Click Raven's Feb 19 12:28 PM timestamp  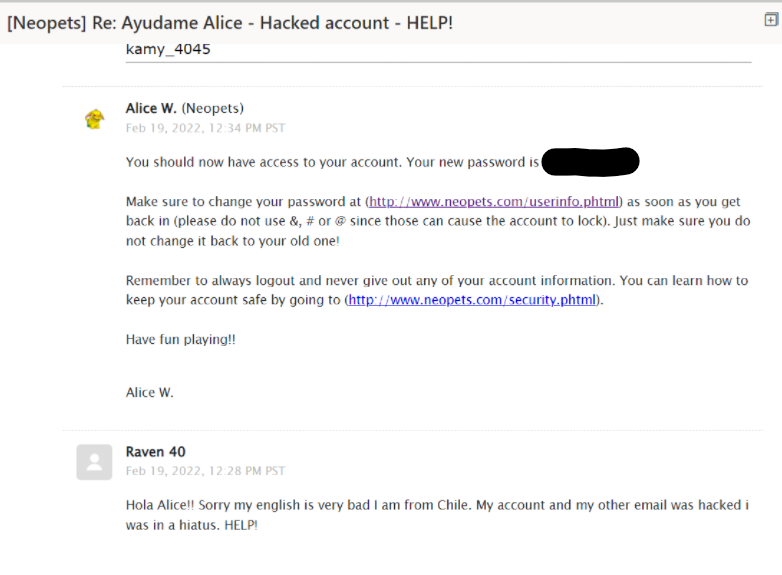click(x=205, y=471)
